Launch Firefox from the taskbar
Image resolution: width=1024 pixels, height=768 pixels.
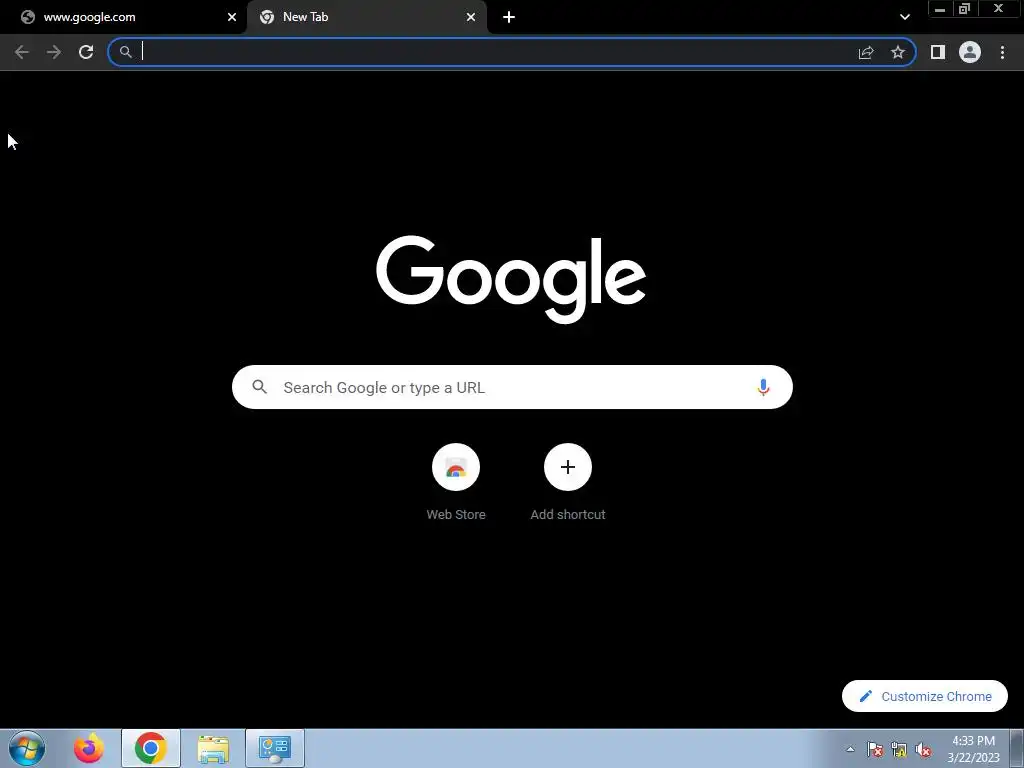click(x=88, y=748)
